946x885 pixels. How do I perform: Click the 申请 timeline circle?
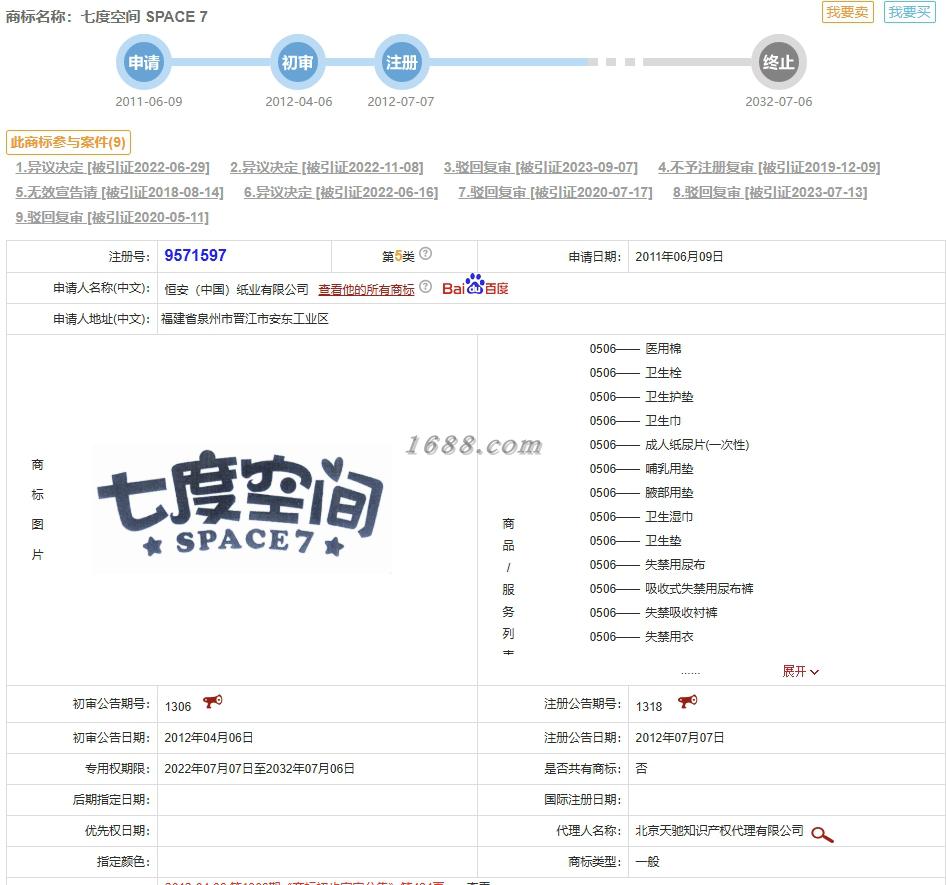(x=144, y=62)
